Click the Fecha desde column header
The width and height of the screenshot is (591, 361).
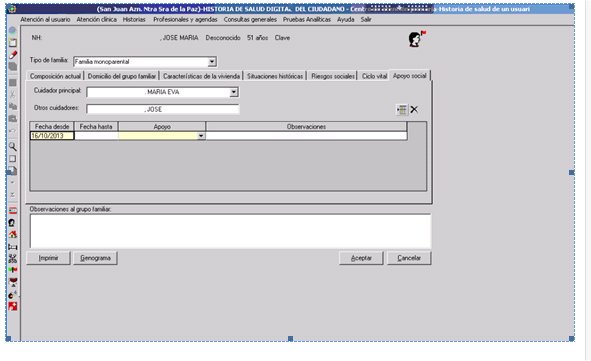(52, 127)
